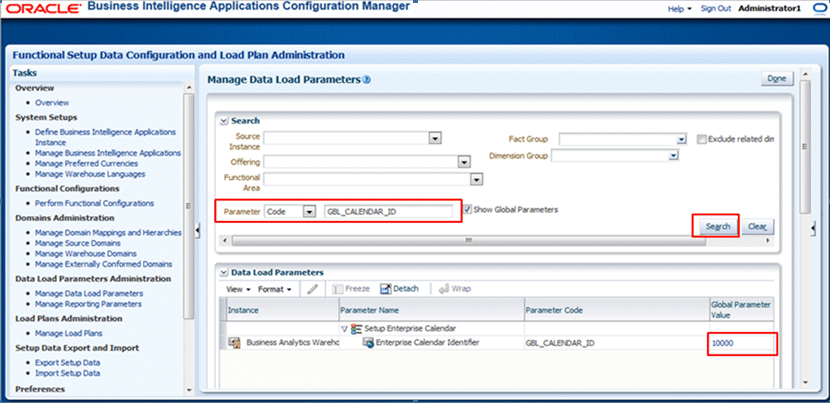Click the Instance column header
Screen dimensions: 830x403
[283, 310]
